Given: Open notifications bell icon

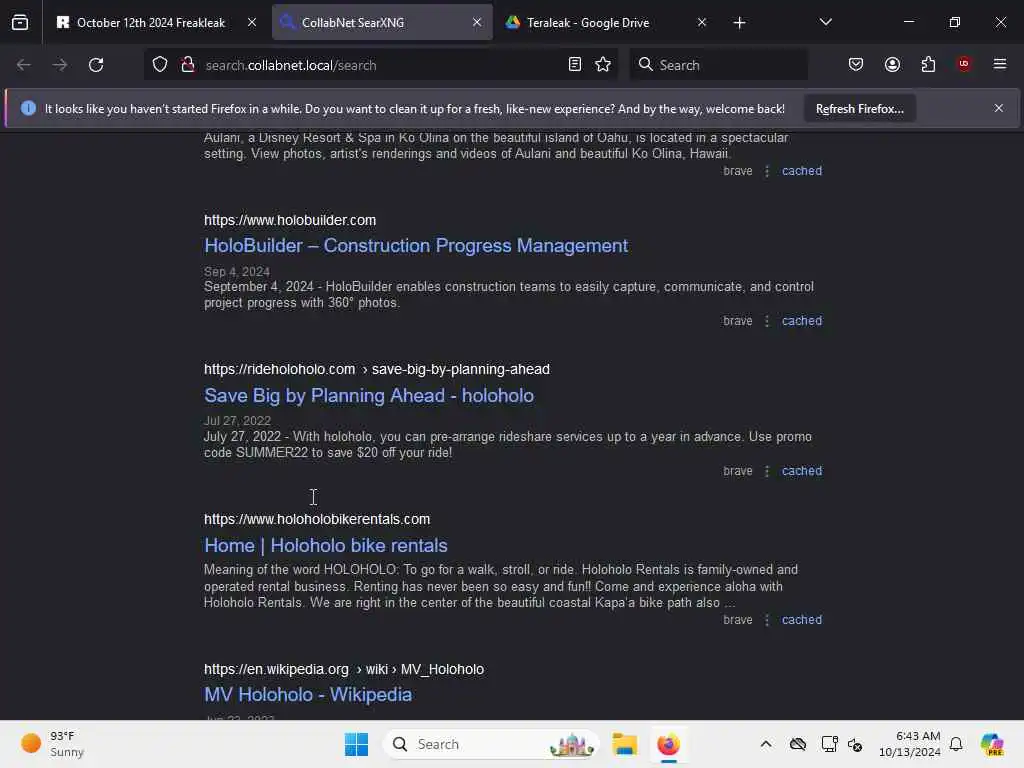Looking at the screenshot, I should pyautogui.click(x=956, y=744).
